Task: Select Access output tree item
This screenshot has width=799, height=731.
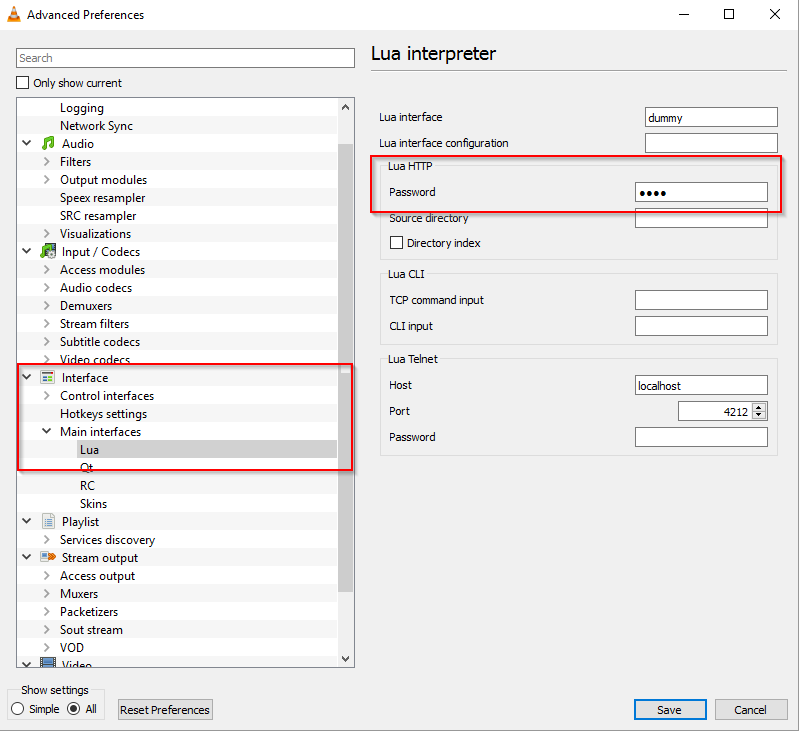Action: (97, 576)
